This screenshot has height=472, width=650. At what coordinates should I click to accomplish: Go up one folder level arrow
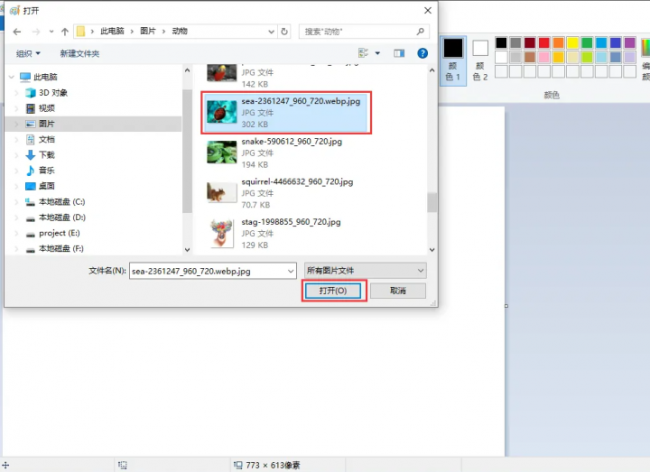[x=65, y=32]
